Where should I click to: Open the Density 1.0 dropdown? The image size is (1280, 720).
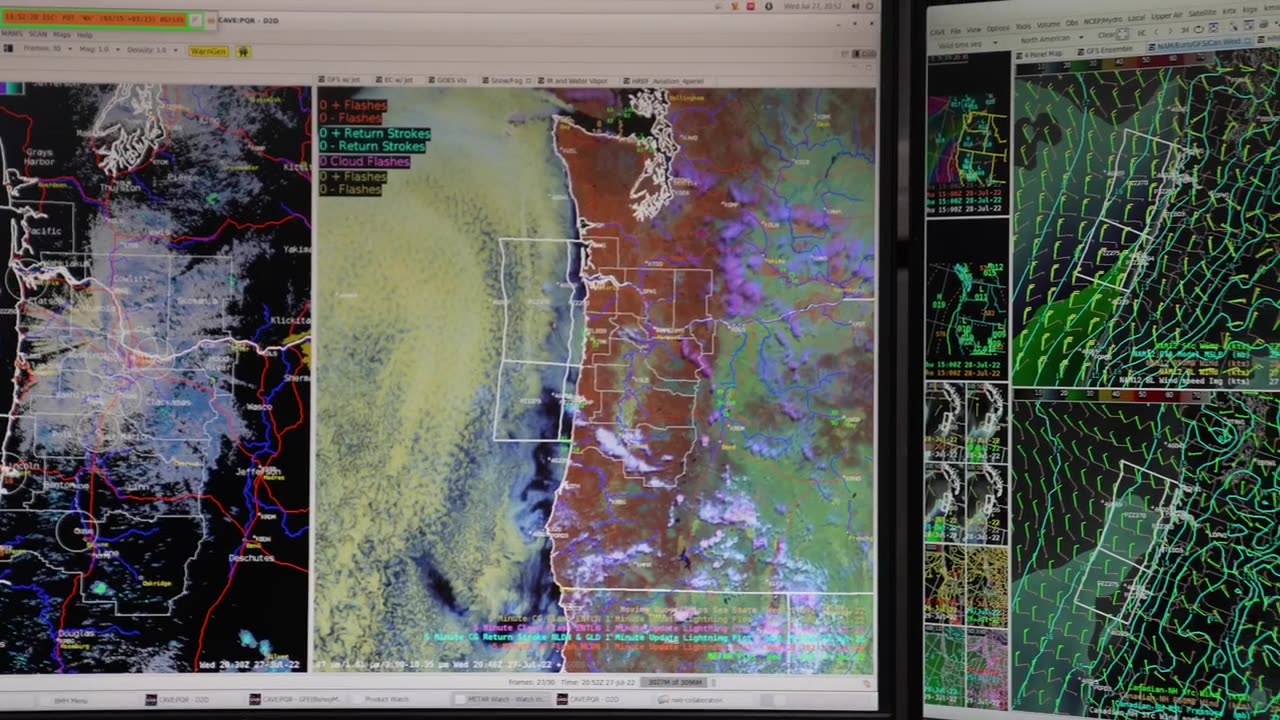coord(152,50)
